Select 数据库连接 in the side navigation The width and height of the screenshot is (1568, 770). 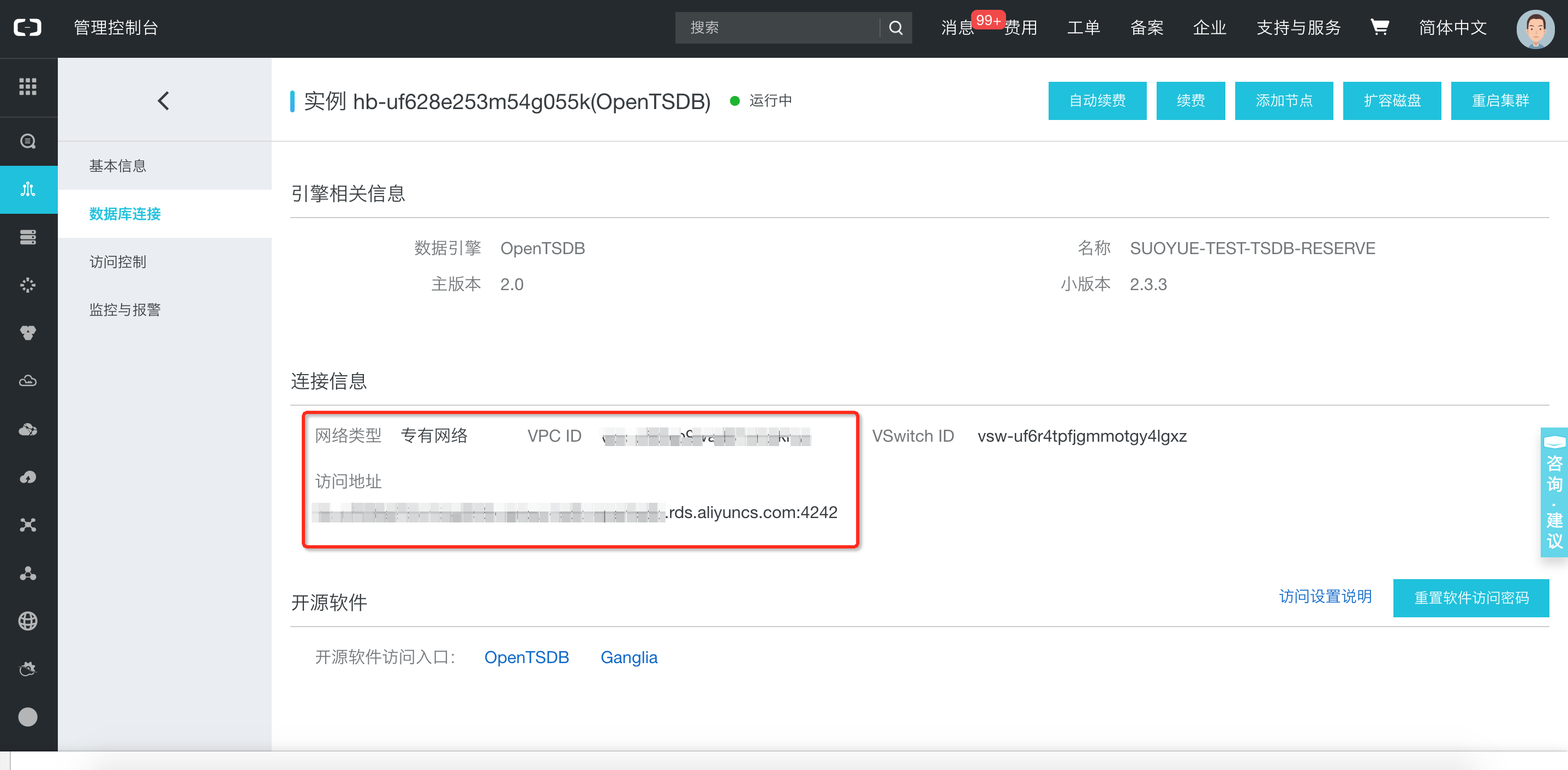164,213
